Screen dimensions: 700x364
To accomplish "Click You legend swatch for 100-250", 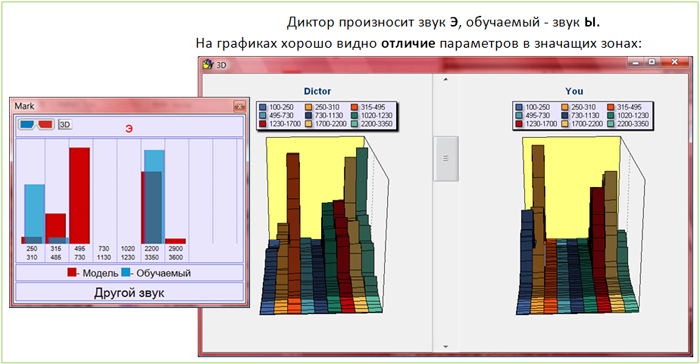I will pos(519,107).
